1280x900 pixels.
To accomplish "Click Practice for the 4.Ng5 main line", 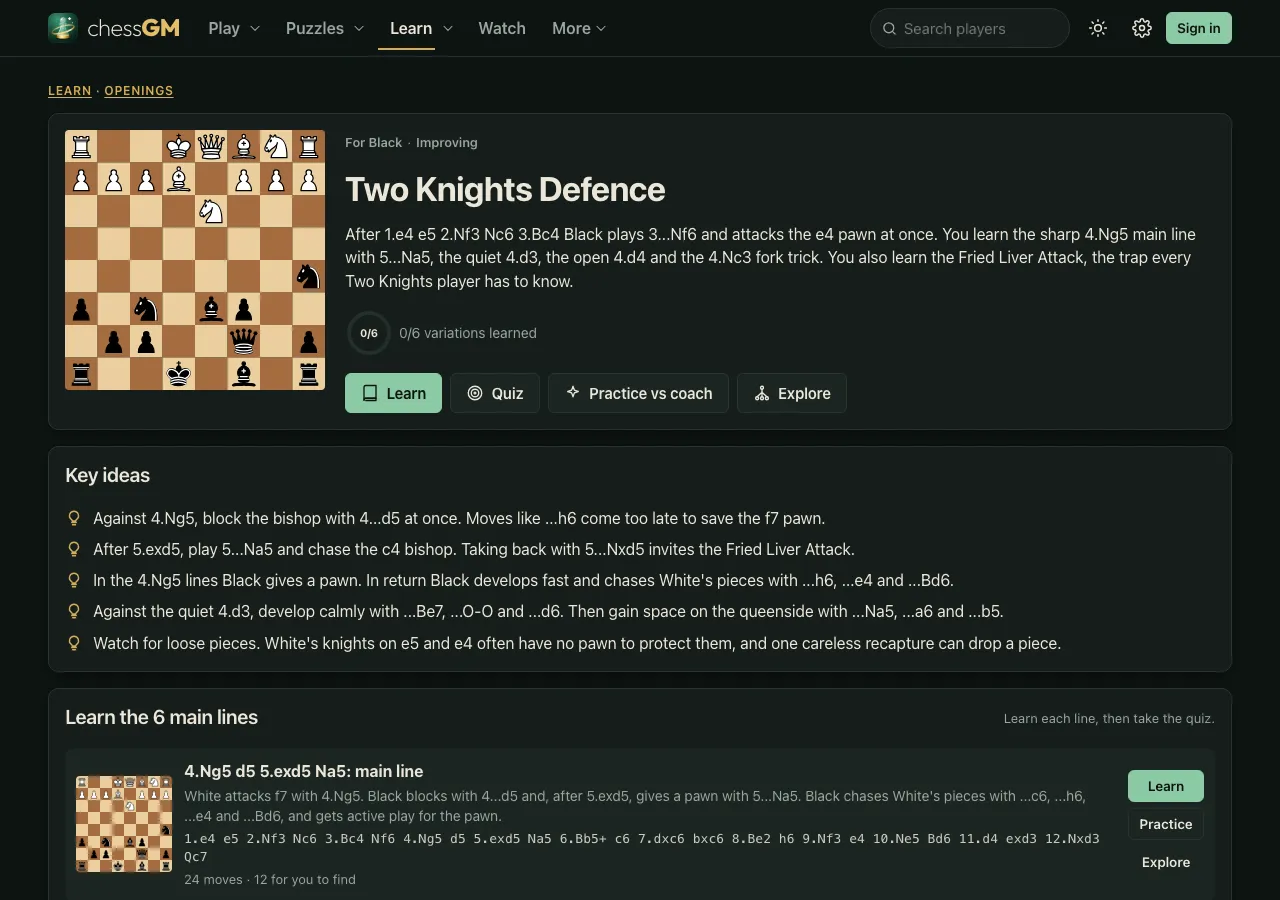I will point(1166,824).
